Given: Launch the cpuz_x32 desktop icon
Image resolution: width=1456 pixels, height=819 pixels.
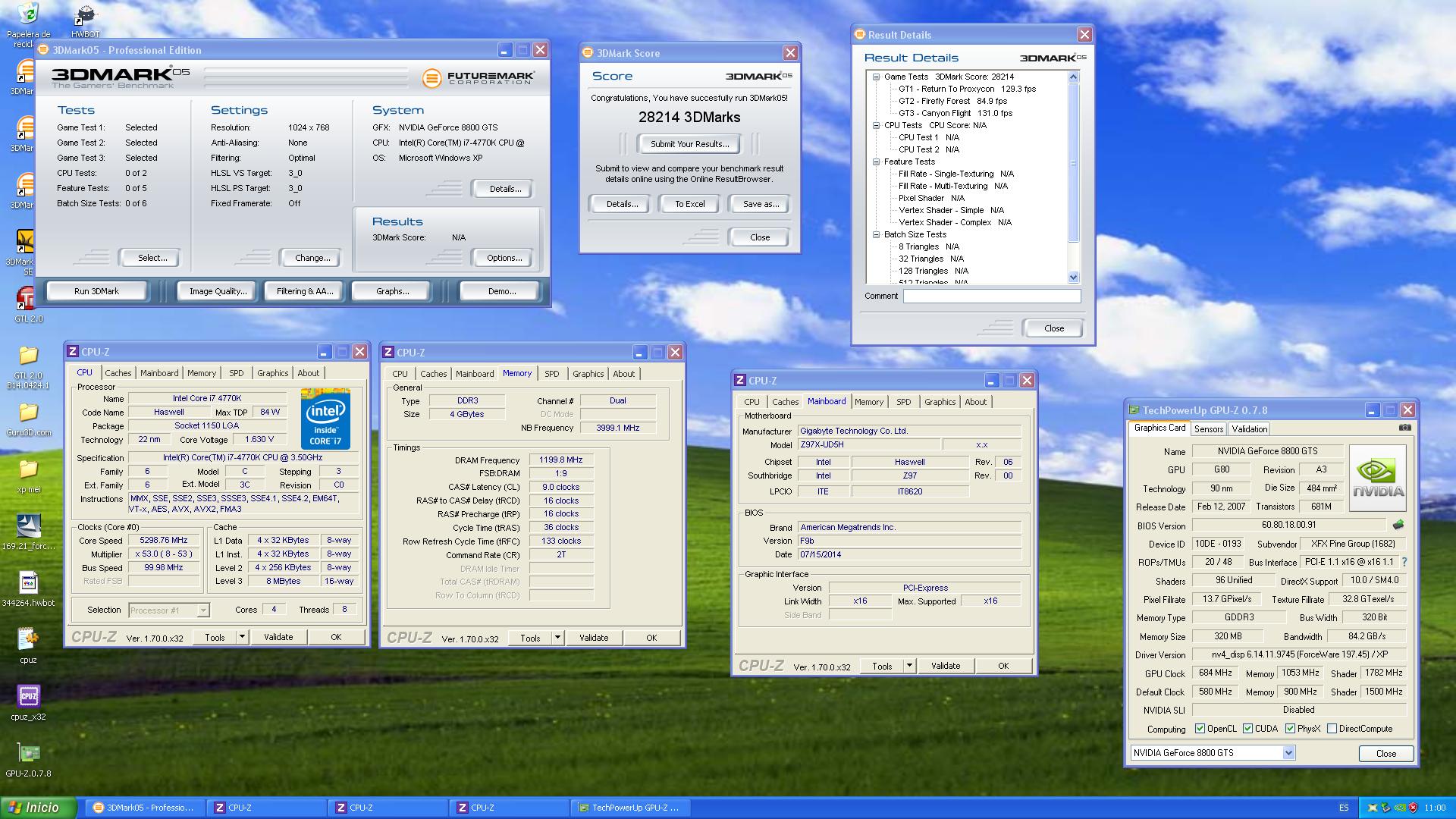Looking at the screenshot, I should (x=28, y=702).
